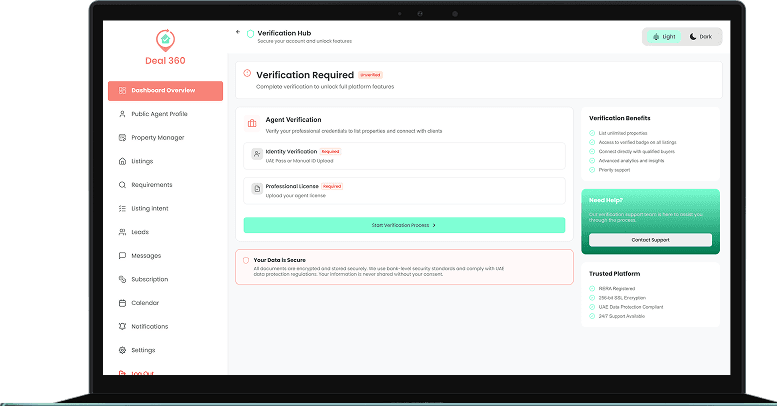Click the Identity Verification person icon
This screenshot has height=406, width=777.
click(x=257, y=154)
